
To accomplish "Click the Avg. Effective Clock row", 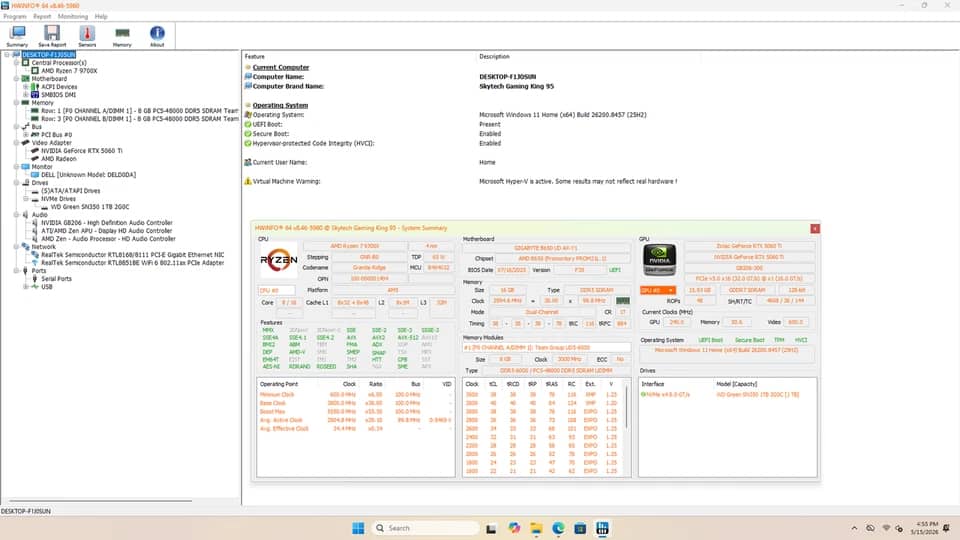I will (355, 429).
